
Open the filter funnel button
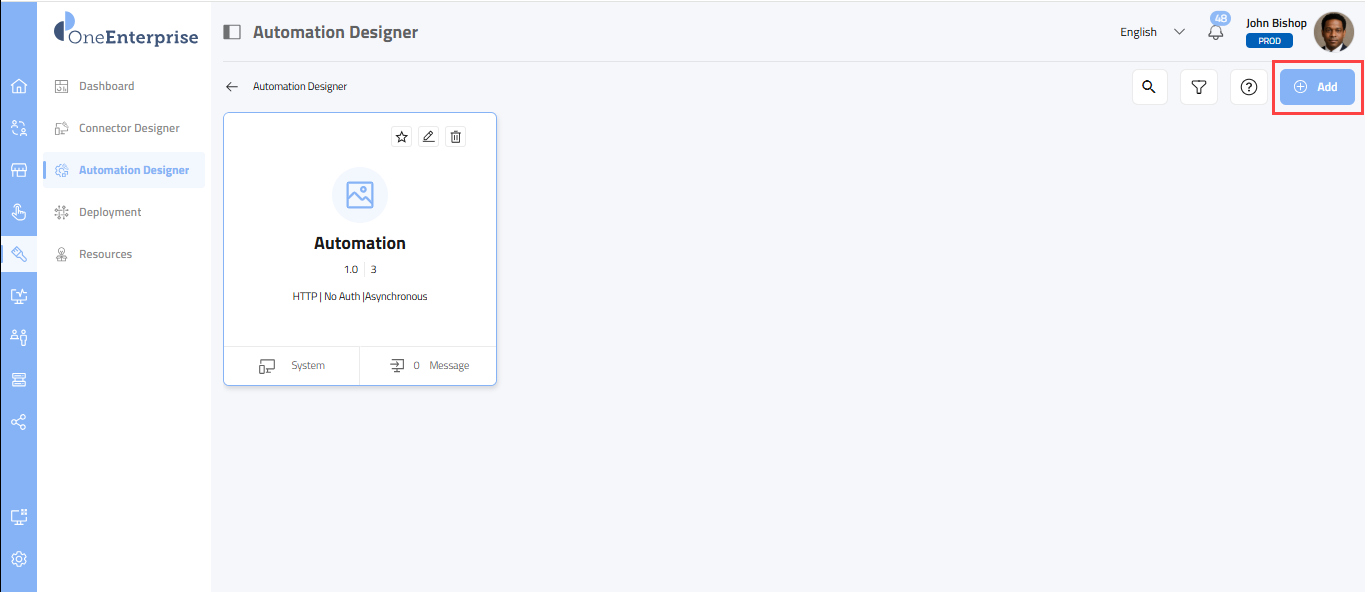[1198, 87]
